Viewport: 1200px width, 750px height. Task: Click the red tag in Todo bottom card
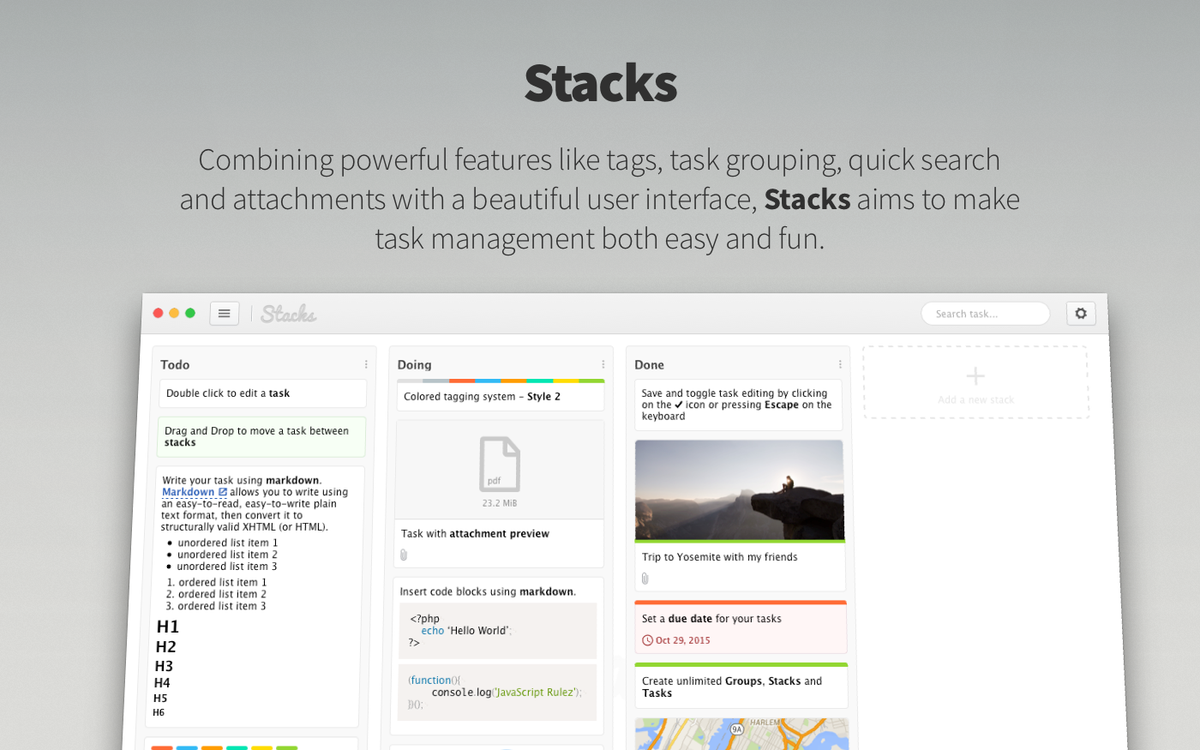point(162,747)
